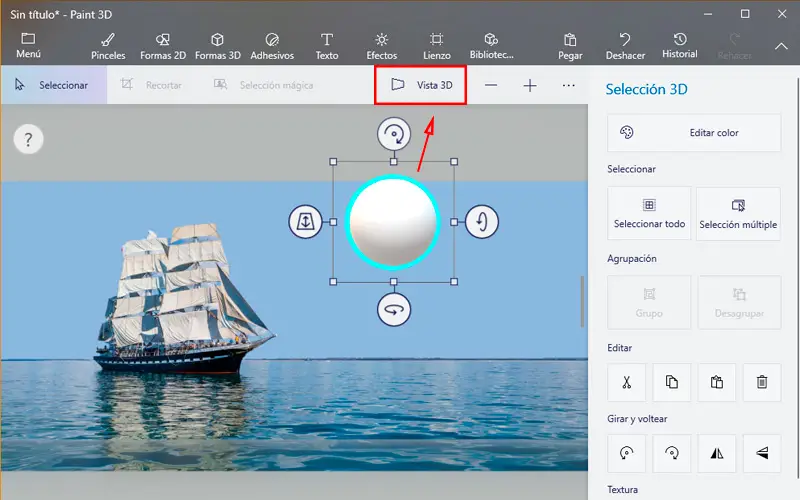Click the sailing ship in the image
Viewport: 800px width, 500px height.
pos(184,301)
